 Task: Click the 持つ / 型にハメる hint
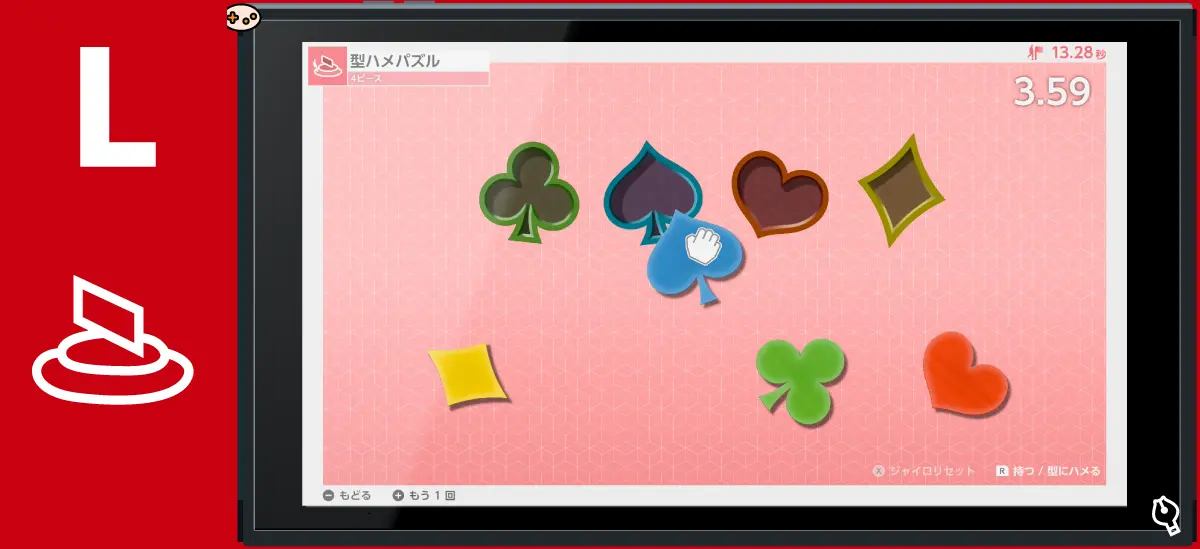pos(1048,471)
